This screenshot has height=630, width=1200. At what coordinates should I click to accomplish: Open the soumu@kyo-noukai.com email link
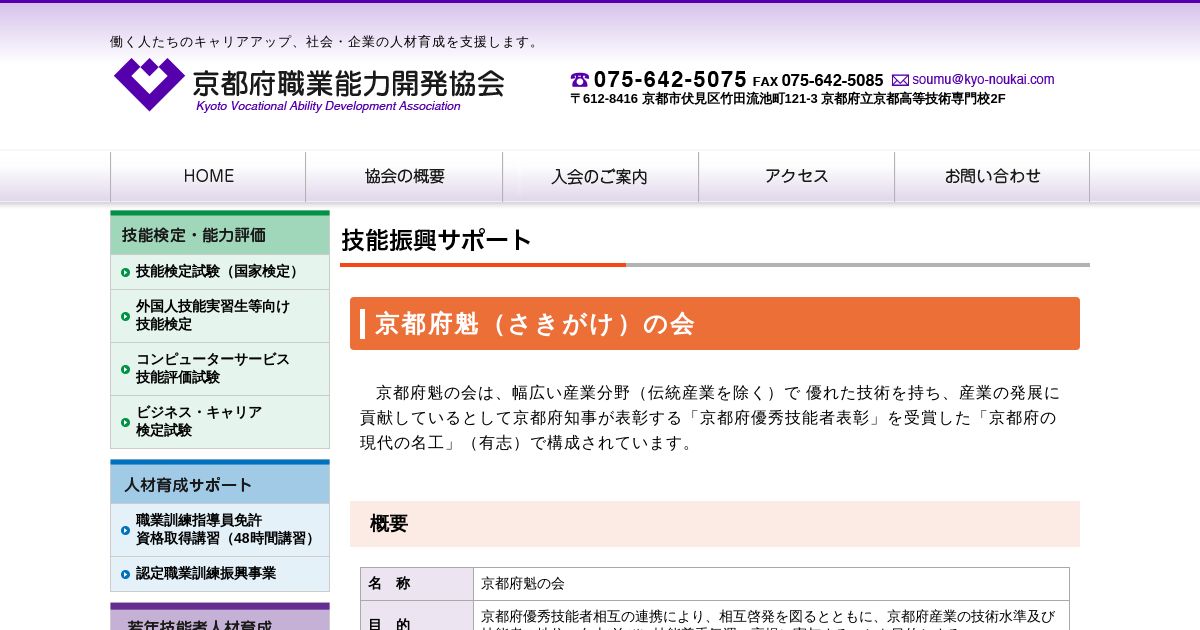pyautogui.click(x=983, y=79)
